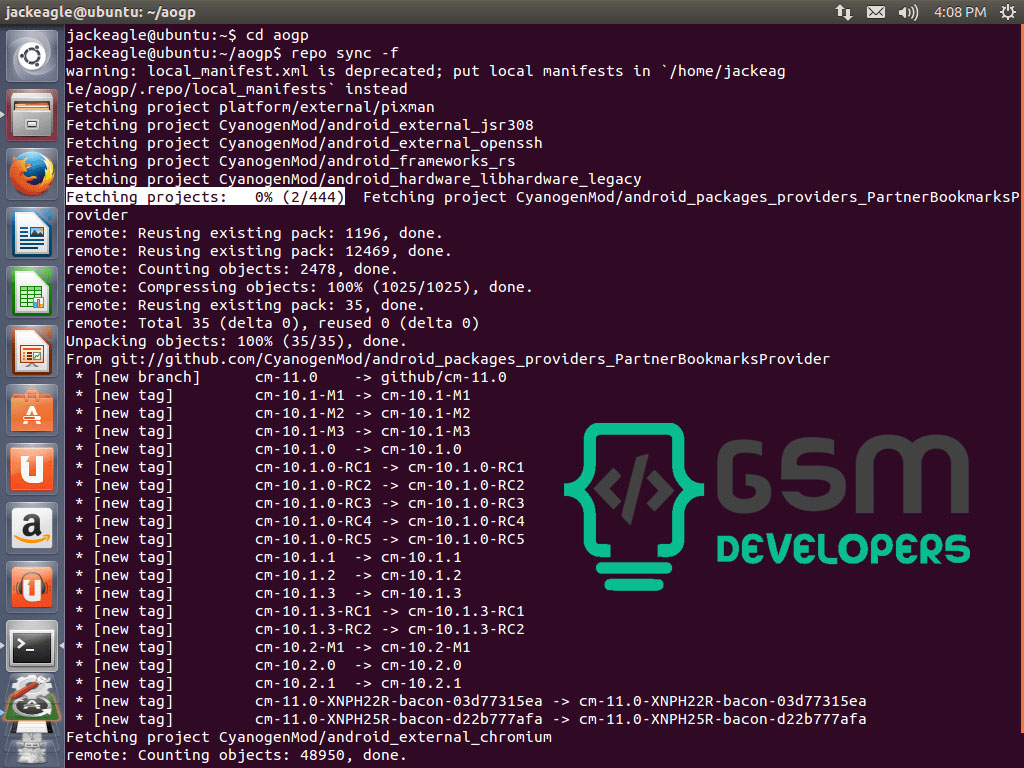The image size is (1024, 768).
Task: Click 'remote: Reusing existing pack: 1196, done.'
Action: pos(255,233)
